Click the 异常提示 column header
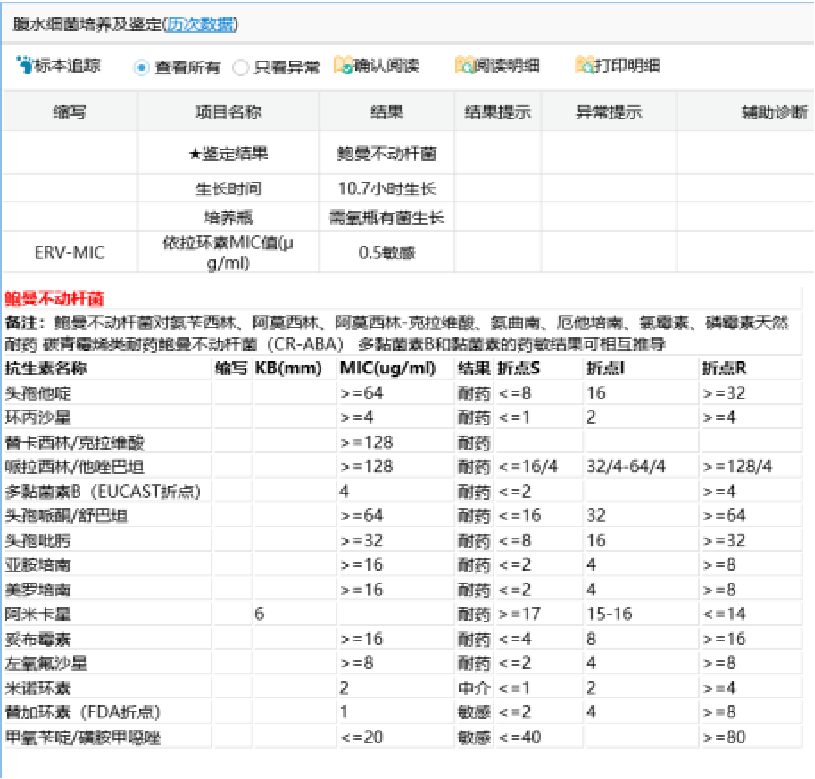The width and height of the screenshot is (815, 779). (608, 112)
